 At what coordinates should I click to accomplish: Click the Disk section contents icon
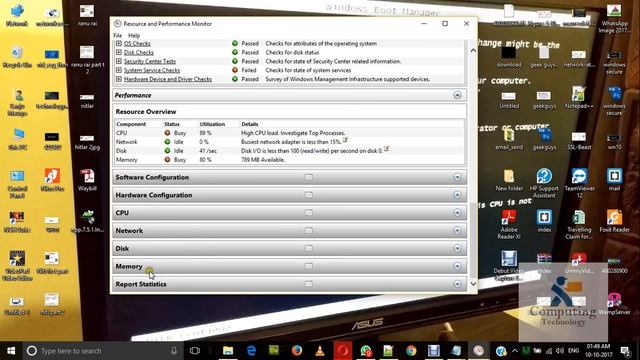coord(309,248)
